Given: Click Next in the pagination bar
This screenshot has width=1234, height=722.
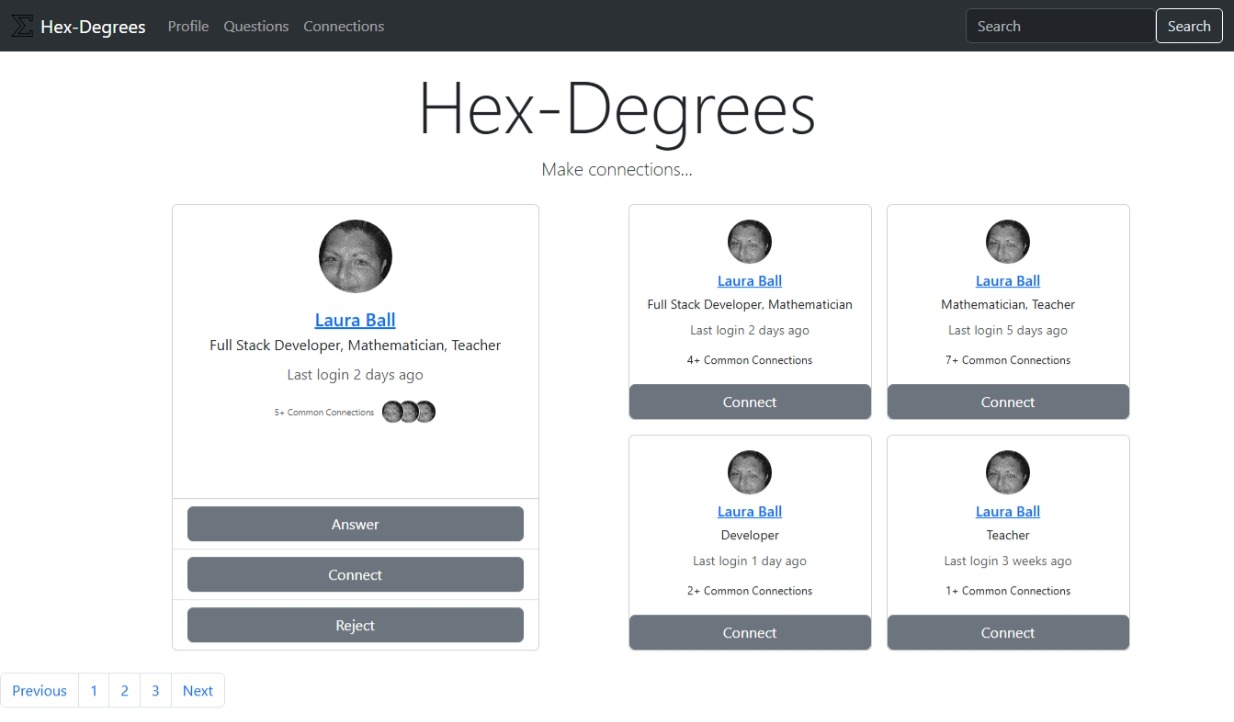Looking at the screenshot, I should click(197, 690).
